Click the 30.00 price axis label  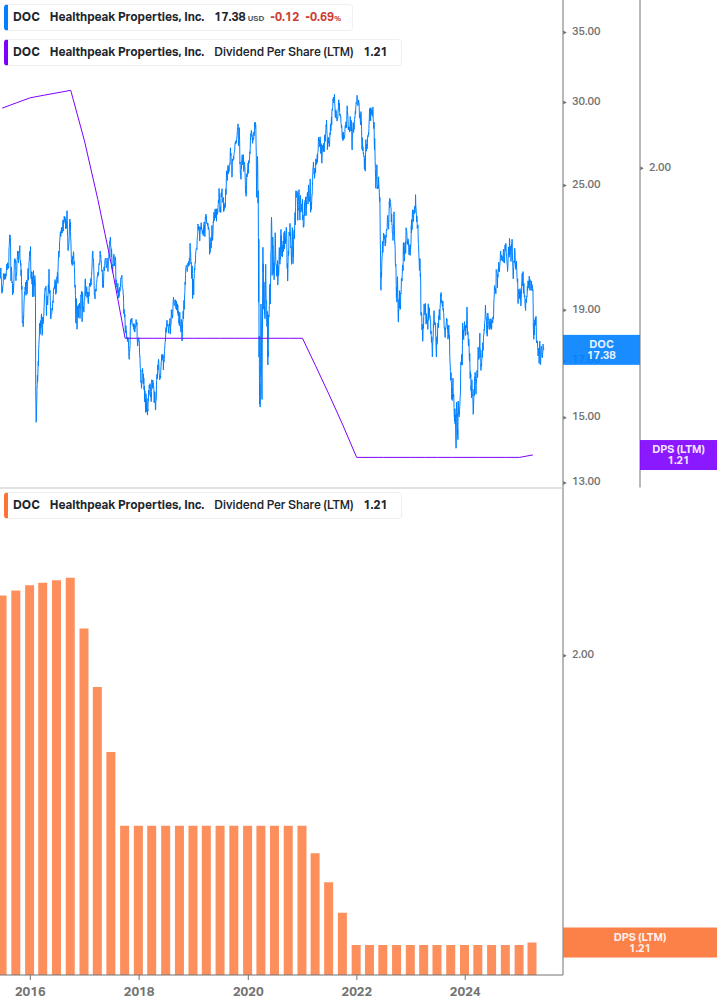(x=586, y=101)
